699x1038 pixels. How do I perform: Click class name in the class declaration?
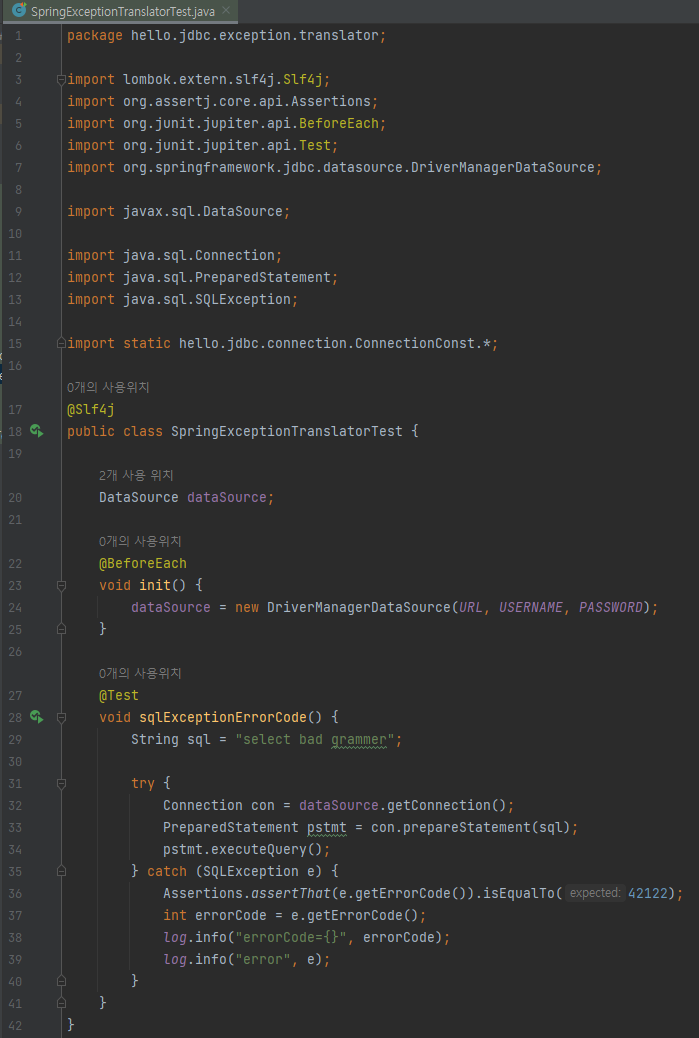pyautogui.click(x=287, y=432)
